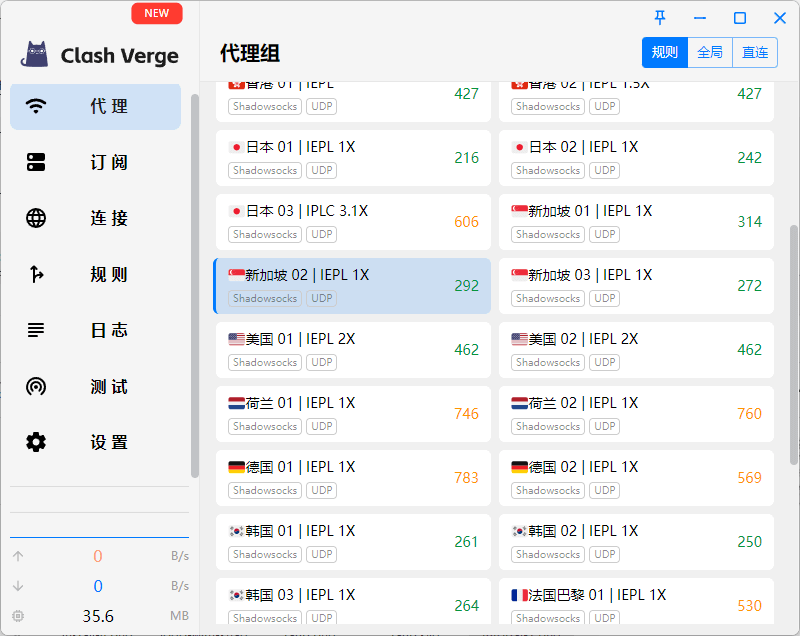Open 设置 with the gear icon
The image size is (800, 636).
(37, 443)
